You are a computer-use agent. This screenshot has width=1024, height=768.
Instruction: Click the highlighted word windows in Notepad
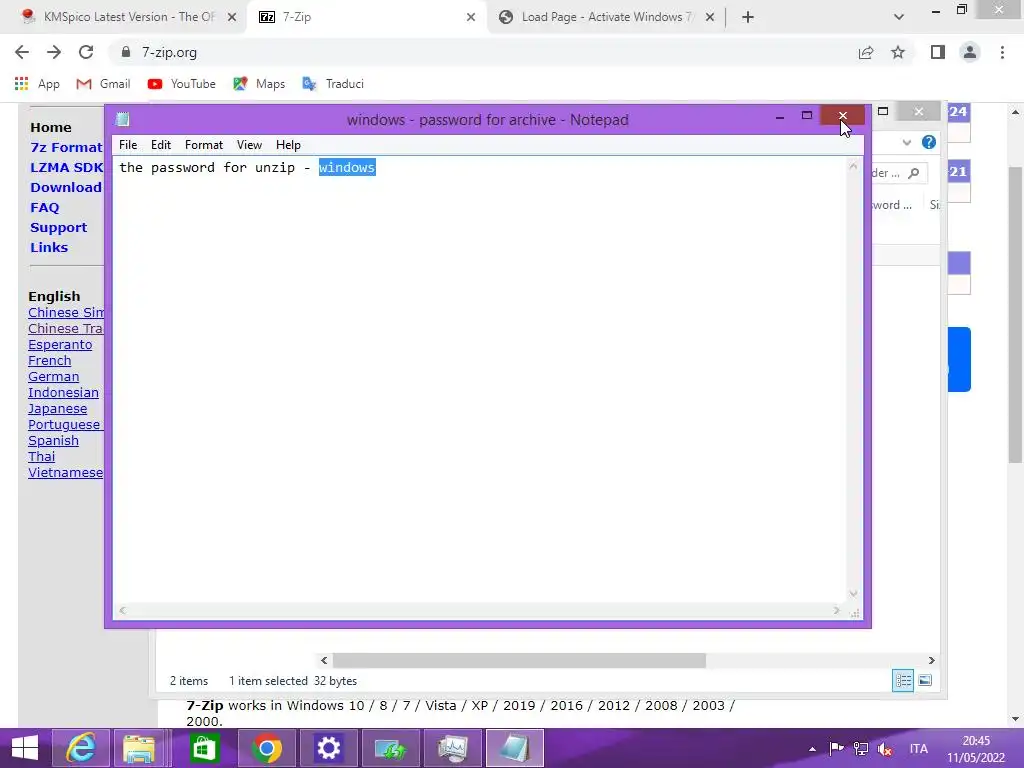click(347, 168)
